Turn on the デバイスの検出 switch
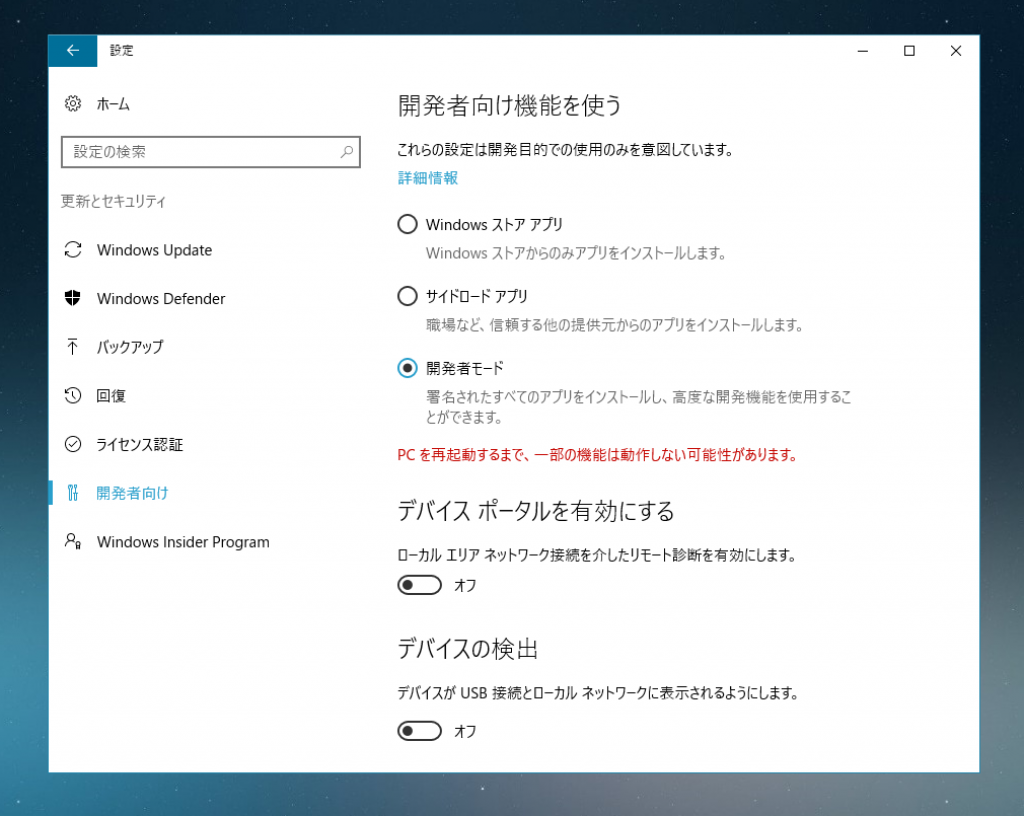 tap(419, 730)
